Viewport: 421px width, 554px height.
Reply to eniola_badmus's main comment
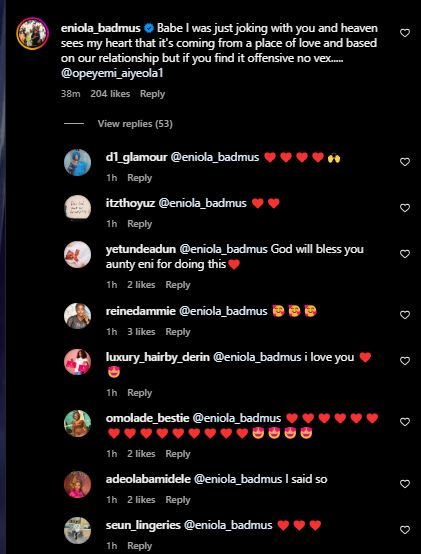tap(152, 94)
